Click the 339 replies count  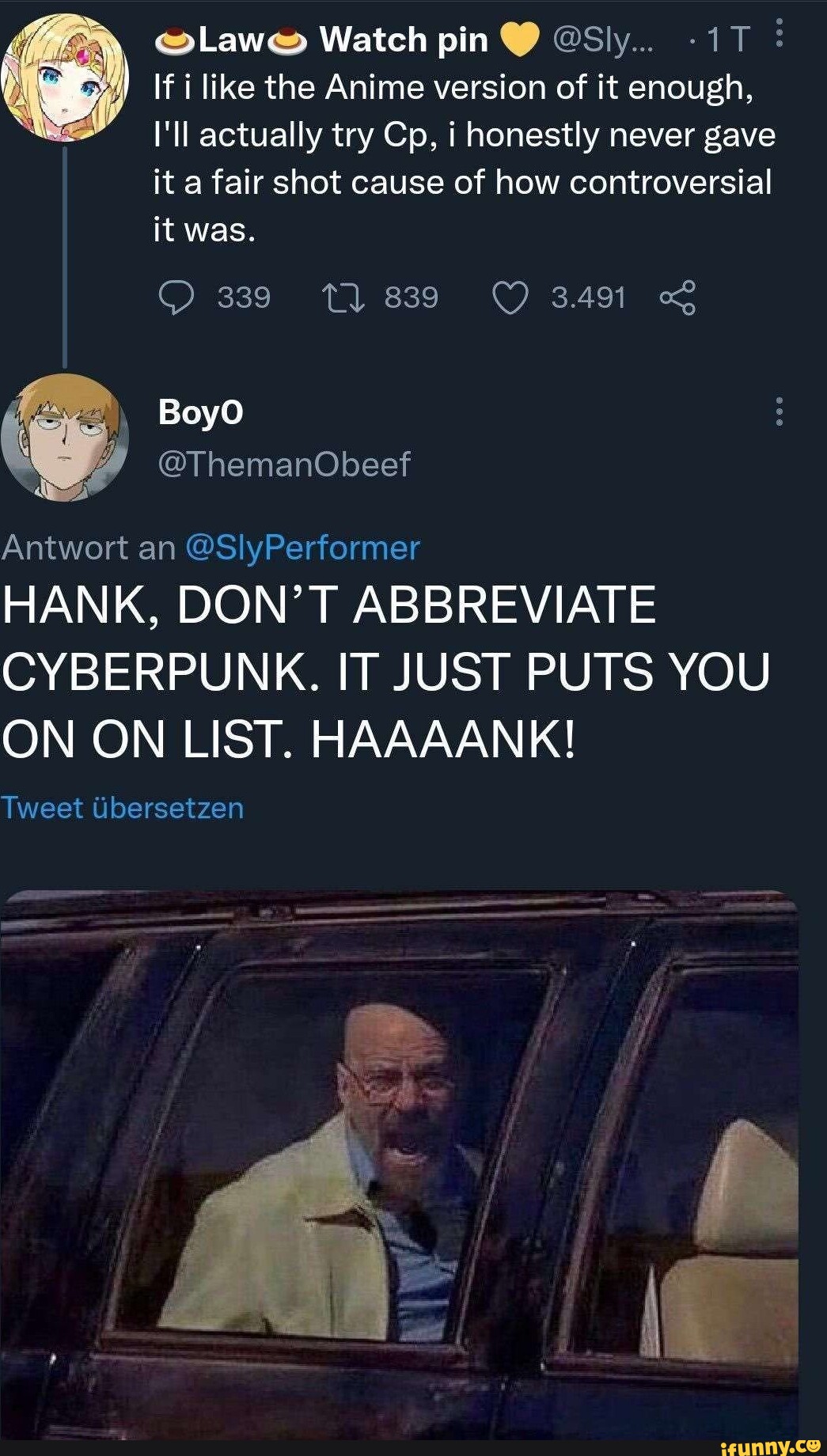tap(244, 298)
